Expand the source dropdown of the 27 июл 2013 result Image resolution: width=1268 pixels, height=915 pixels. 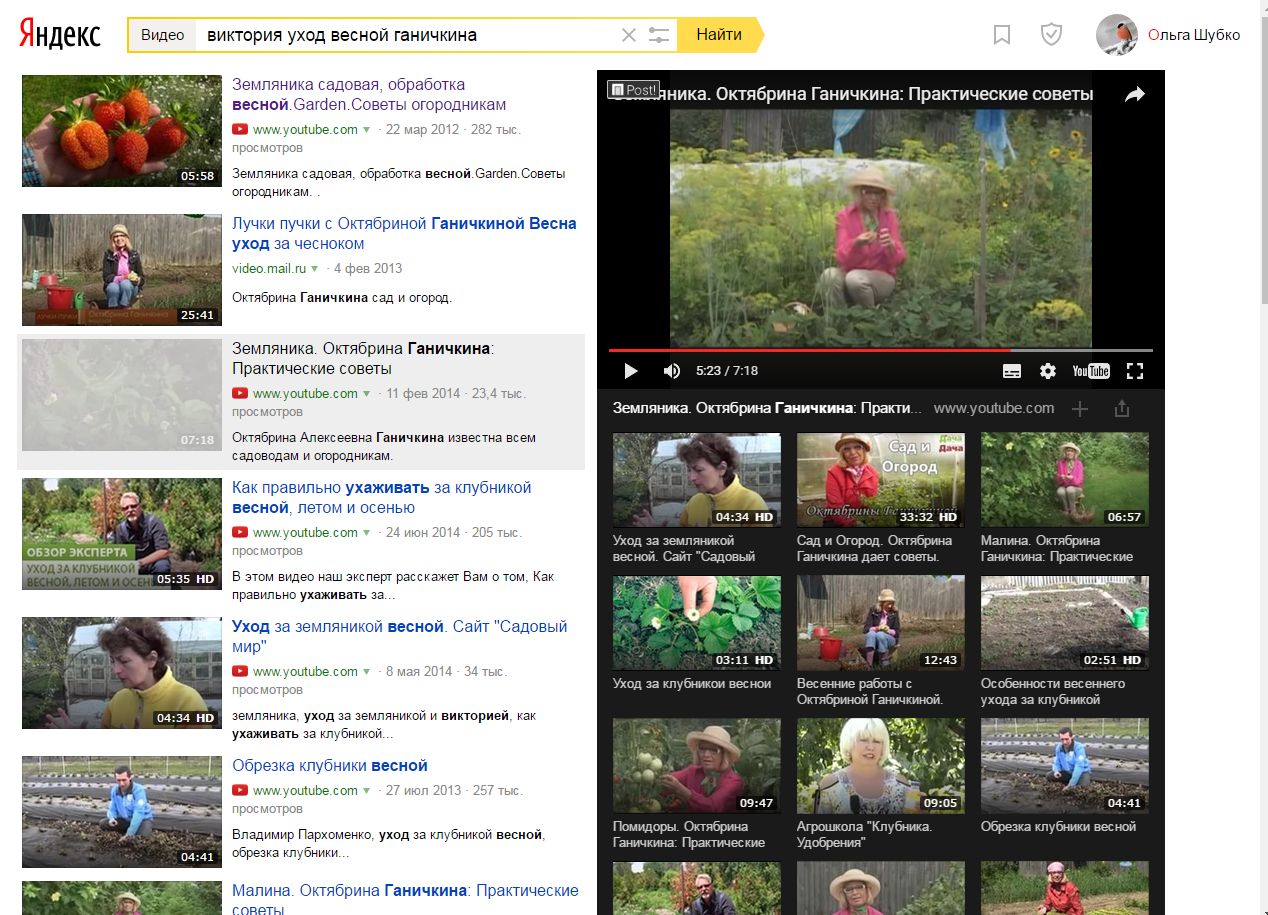(x=366, y=791)
